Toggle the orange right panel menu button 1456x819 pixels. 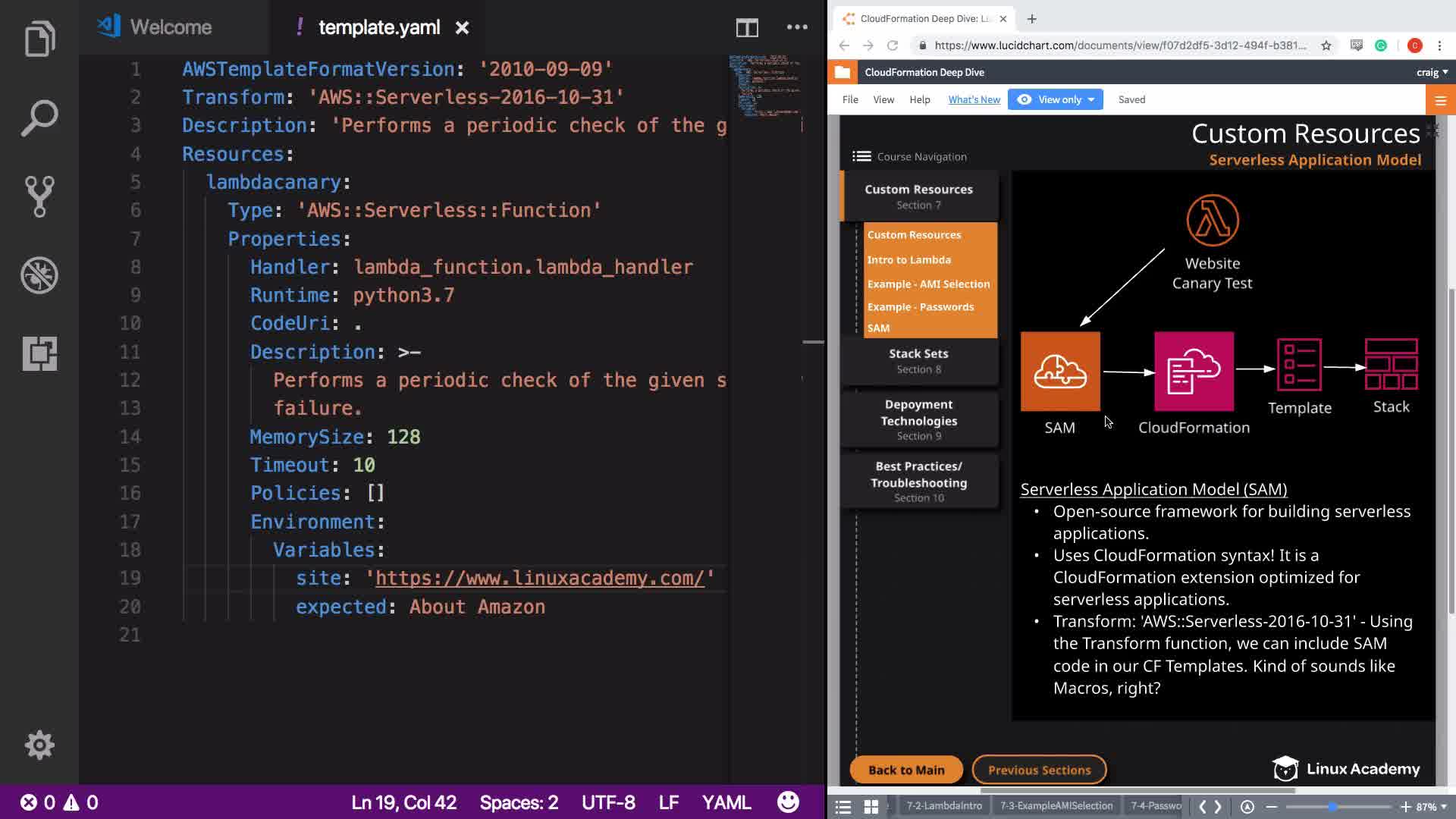pyautogui.click(x=1440, y=100)
